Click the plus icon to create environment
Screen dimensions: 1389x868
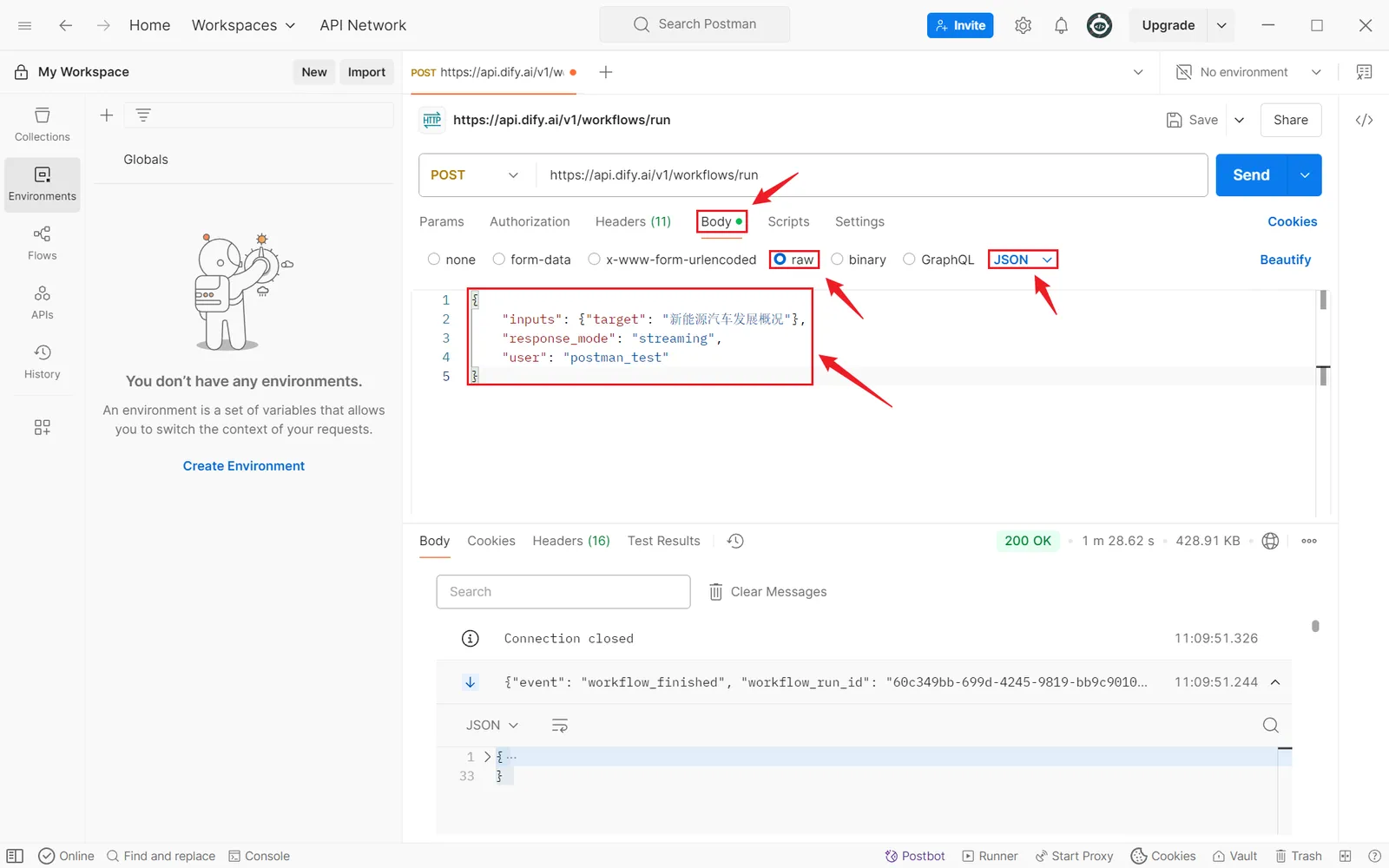click(107, 115)
